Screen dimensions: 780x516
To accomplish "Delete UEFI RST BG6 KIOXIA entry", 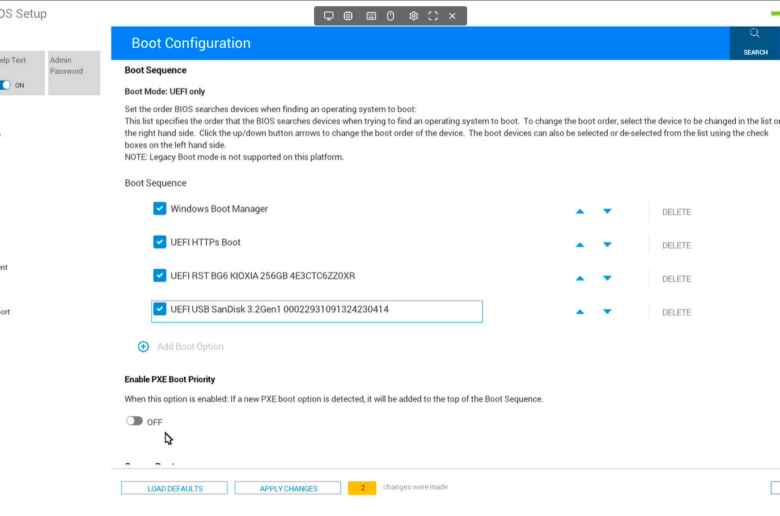I will tap(677, 279).
